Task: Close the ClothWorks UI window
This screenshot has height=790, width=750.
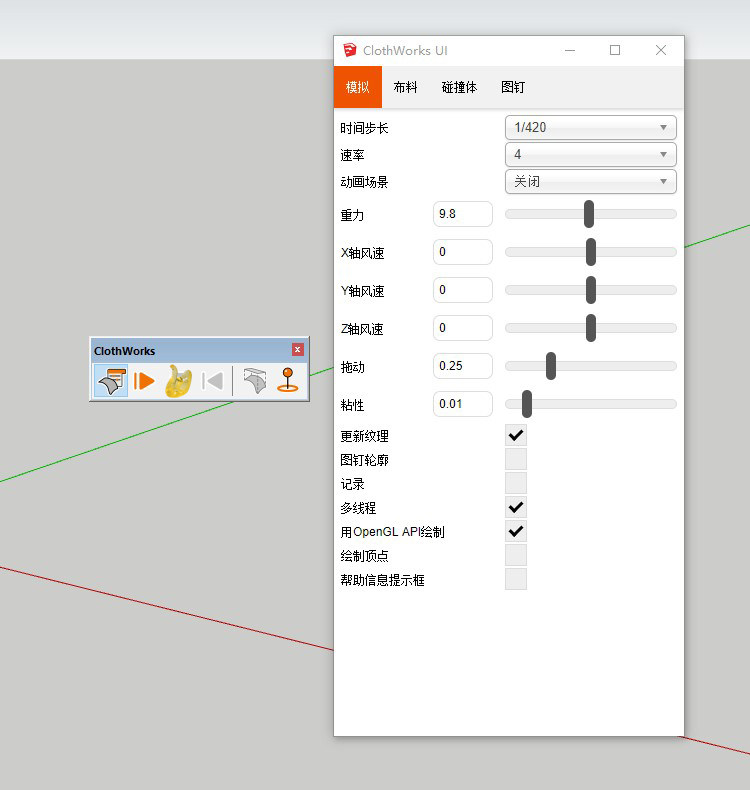Action: (661, 50)
